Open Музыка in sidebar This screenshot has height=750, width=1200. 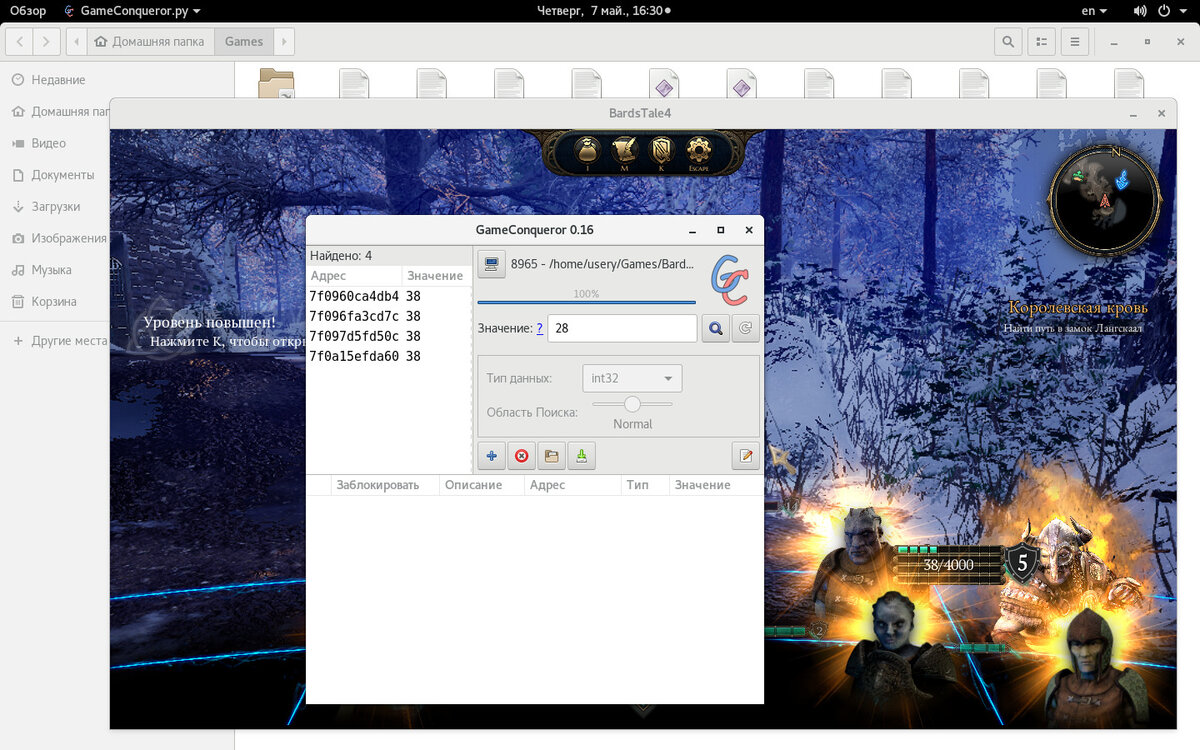(x=51, y=270)
